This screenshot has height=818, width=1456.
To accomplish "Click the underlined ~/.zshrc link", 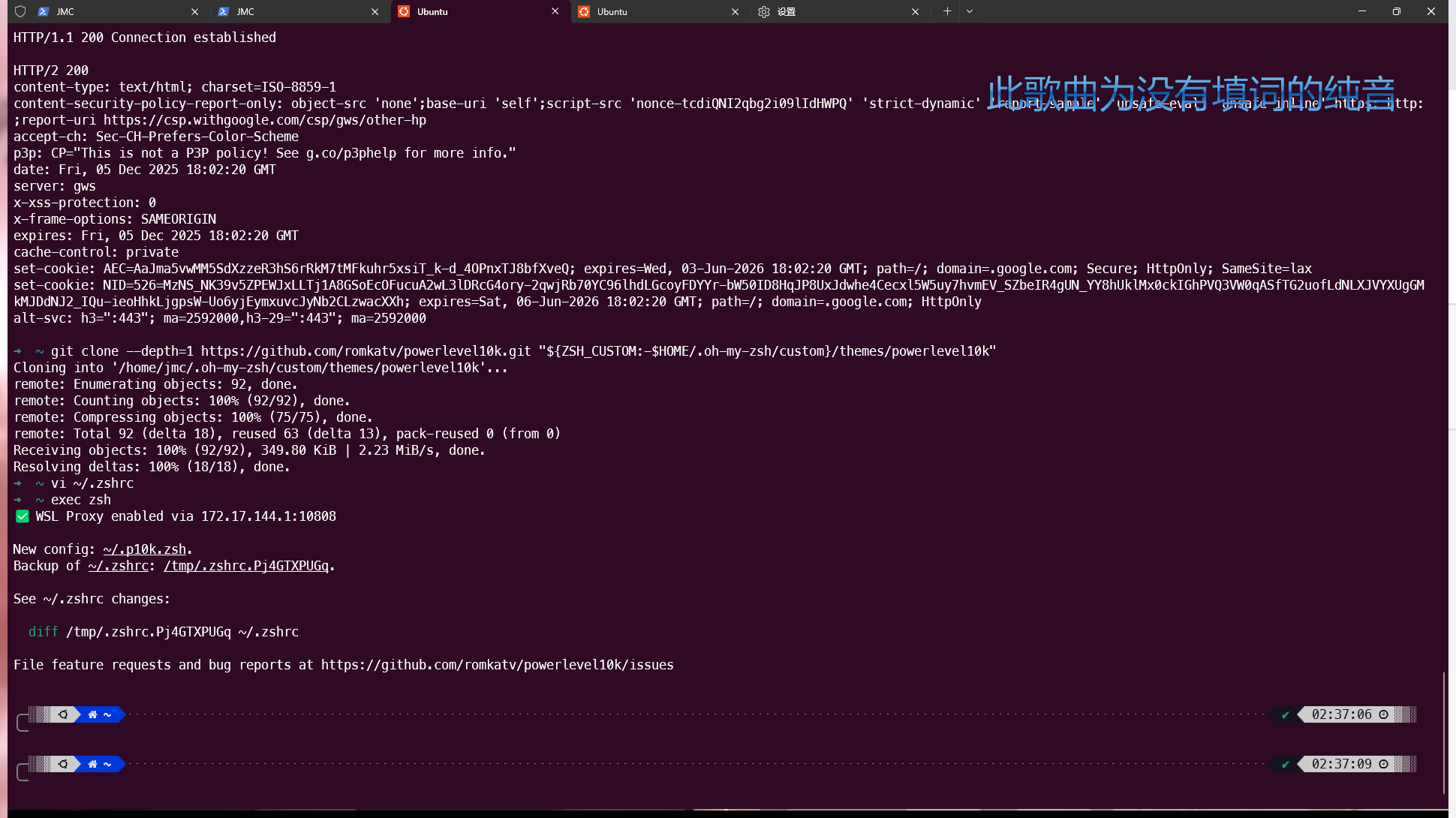I will (118, 566).
